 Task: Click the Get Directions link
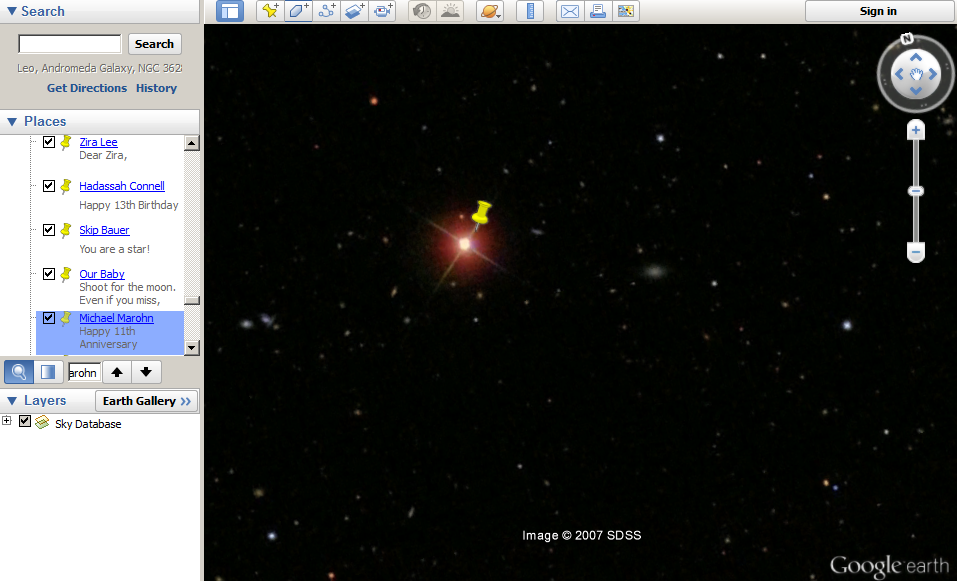[87, 88]
